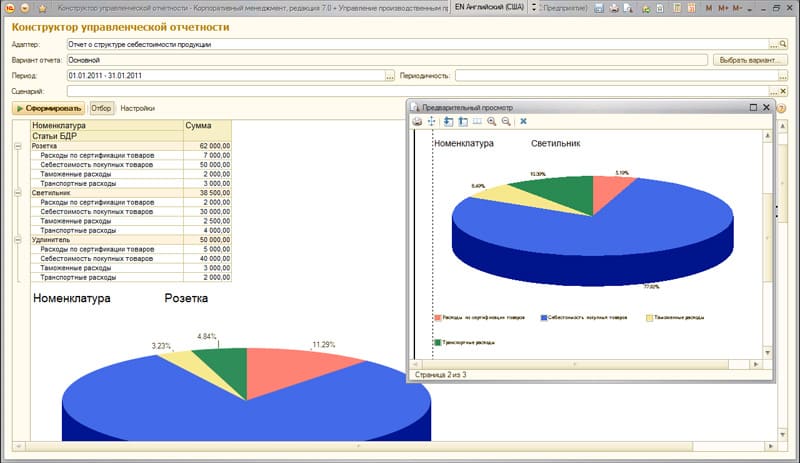The height and width of the screenshot is (463, 800).
Task: Select the Статьи БДР header cell
Action: (107, 136)
